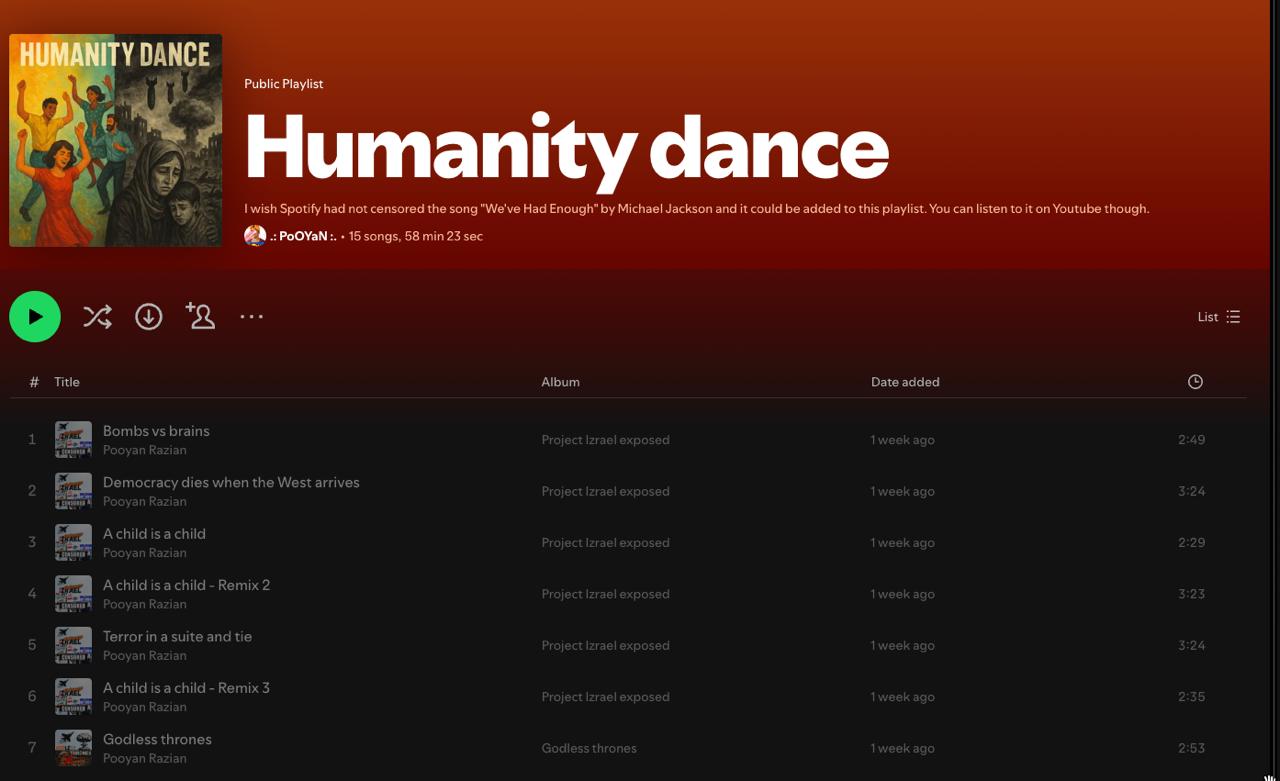The height and width of the screenshot is (781, 1280).
Task: Open Pooyan Razian artist under Terror in a suite
Action: pyautogui.click(x=145, y=655)
